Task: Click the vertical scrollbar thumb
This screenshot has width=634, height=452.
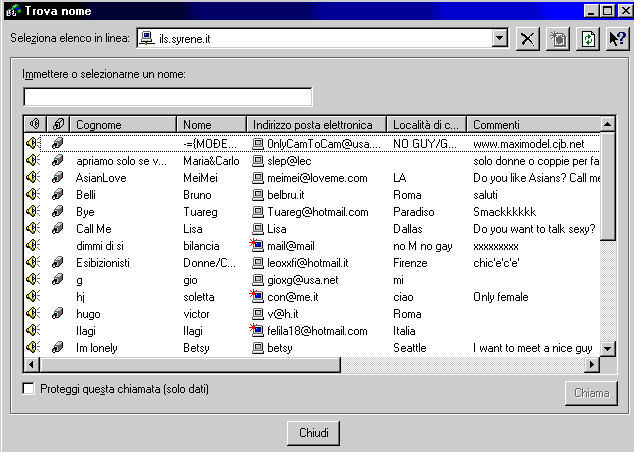Action: pyautogui.click(x=608, y=186)
